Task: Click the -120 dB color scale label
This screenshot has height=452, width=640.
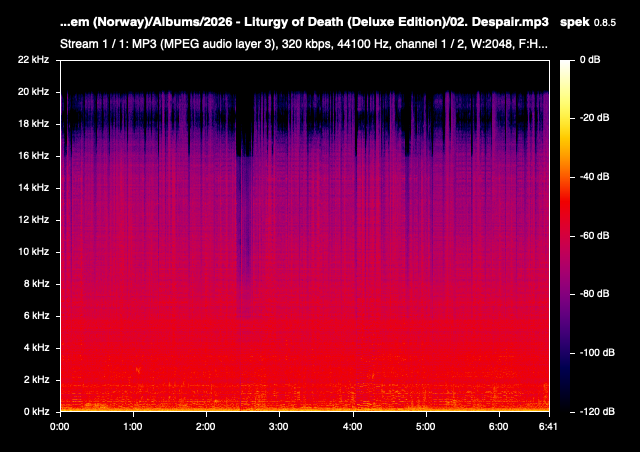Action: pyautogui.click(x=597, y=412)
